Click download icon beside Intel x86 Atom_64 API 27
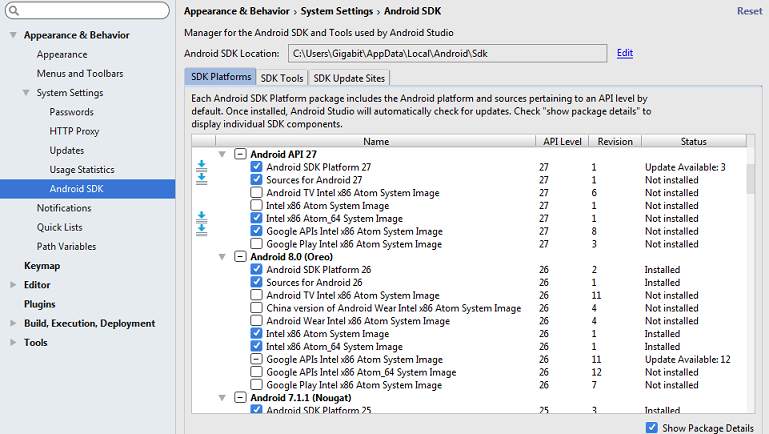Screen dimensions: 769x434 [201, 217]
